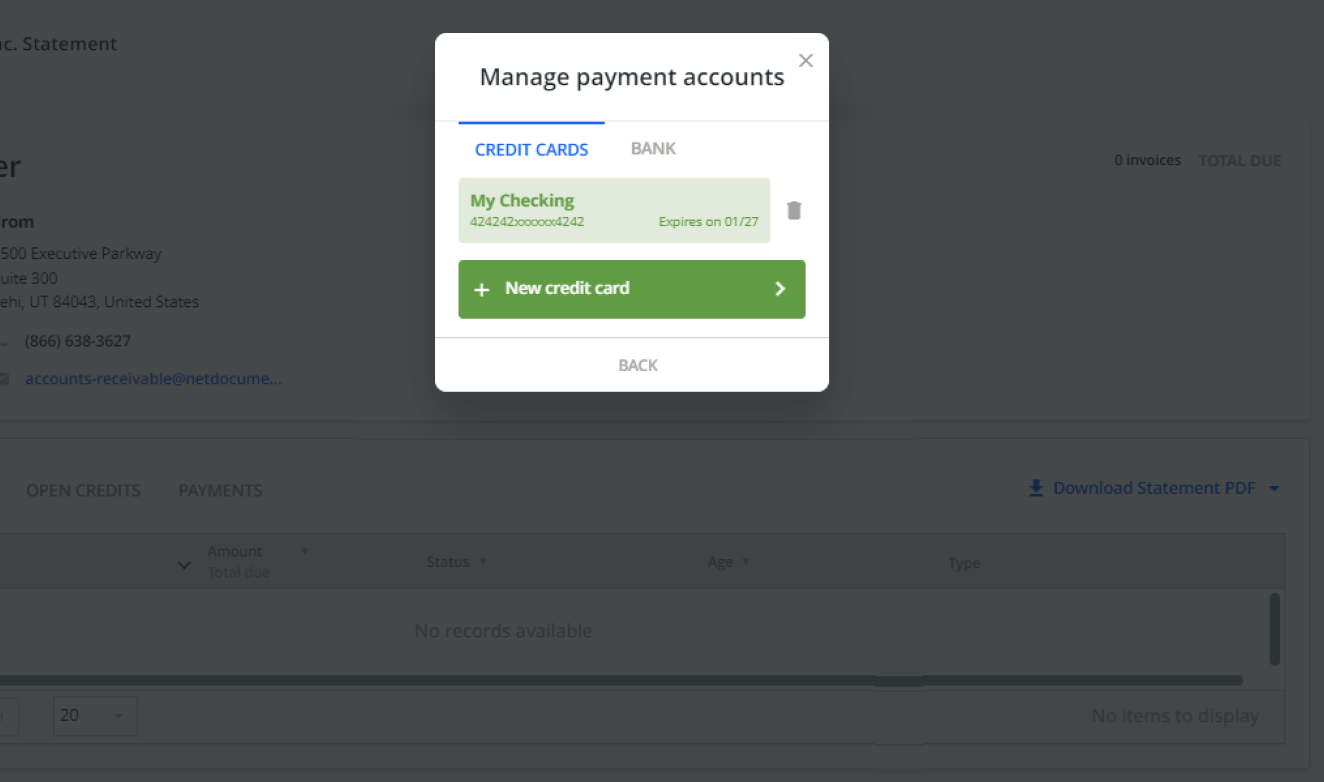Switch to the Bank tab
The image size is (1324, 782).
click(653, 148)
